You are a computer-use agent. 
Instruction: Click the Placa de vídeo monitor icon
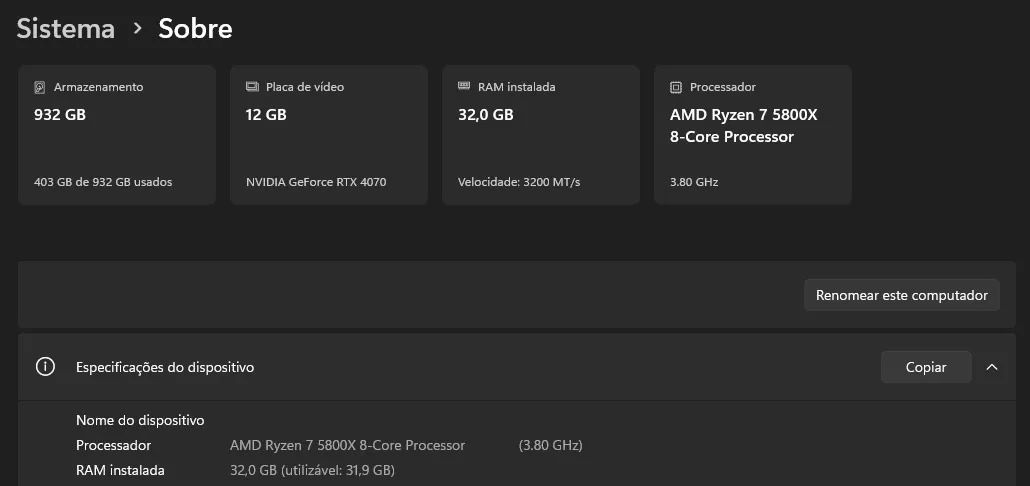[252, 87]
